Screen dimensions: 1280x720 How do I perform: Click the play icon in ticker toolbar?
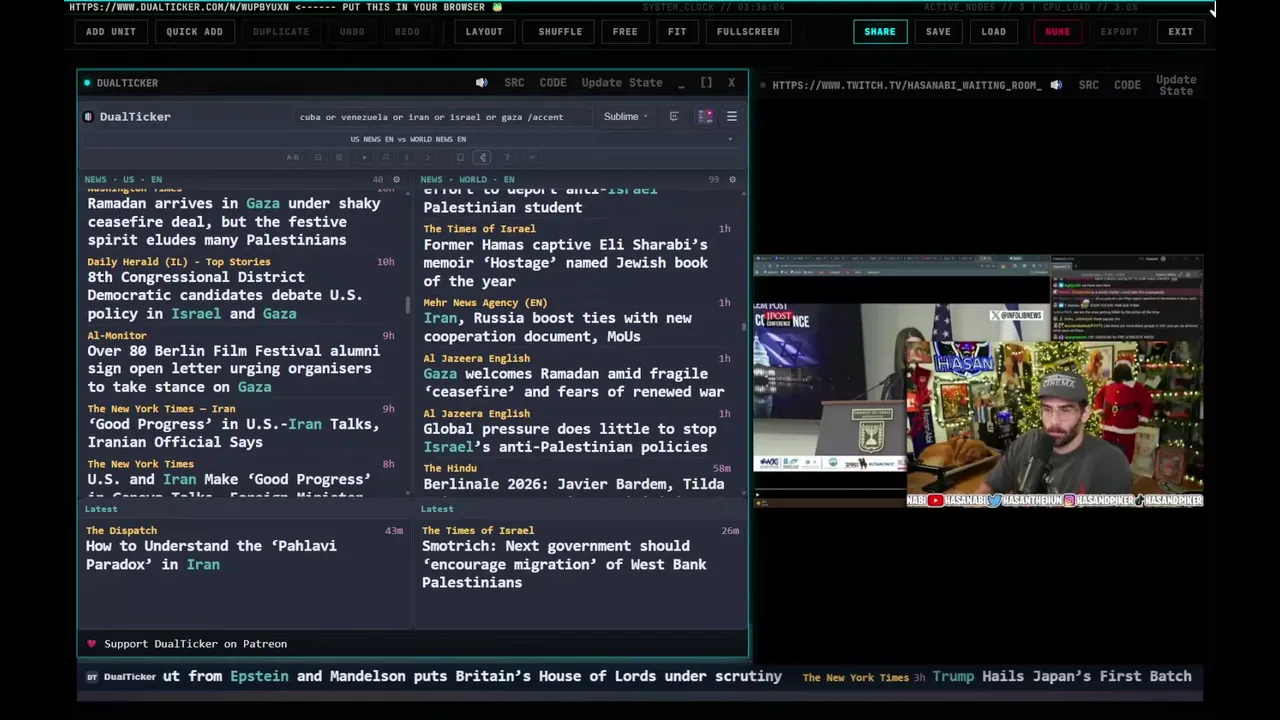[x=364, y=157]
